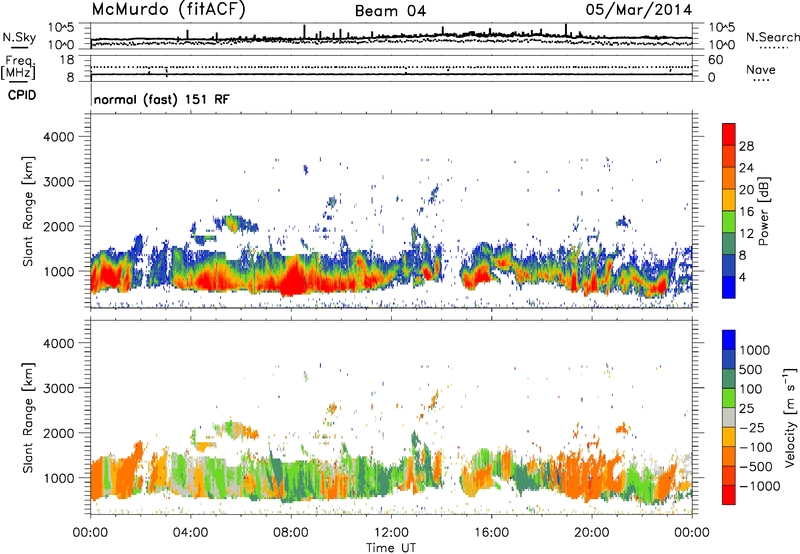The width and height of the screenshot is (800, 554).
Task: Click the 18 tick on frequency axis
Action: click(67, 60)
